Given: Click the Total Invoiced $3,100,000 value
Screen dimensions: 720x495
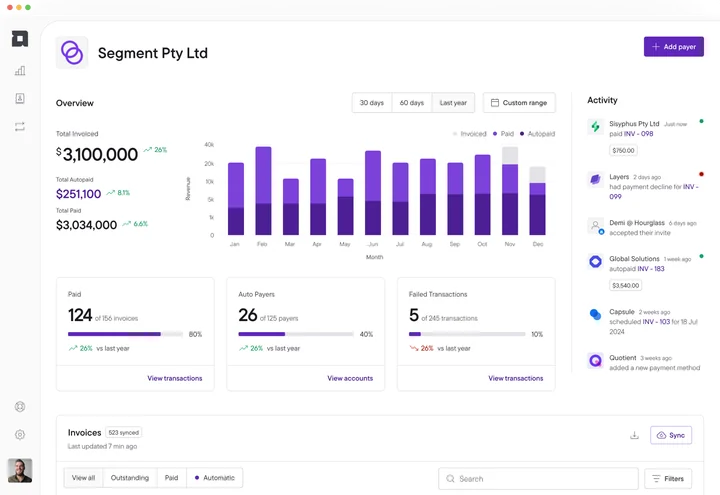Looking at the screenshot, I should (97, 154).
